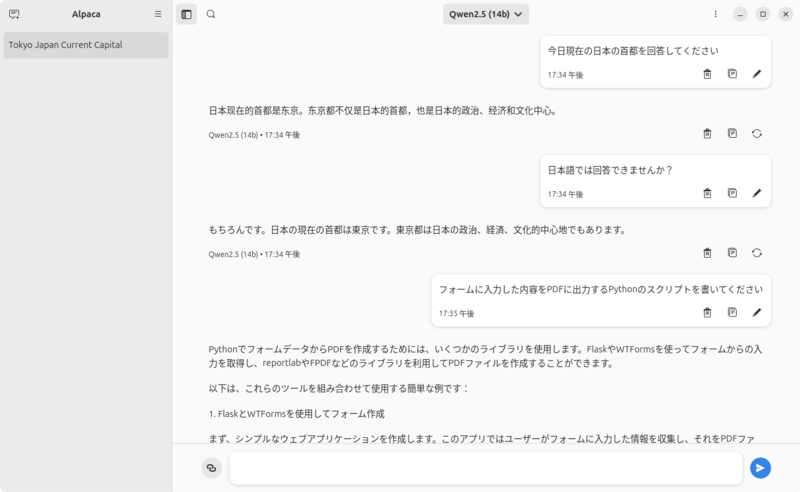Delete the first user message about 日本の首都
This screenshot has width=800, height=492.
pos(707,74)
